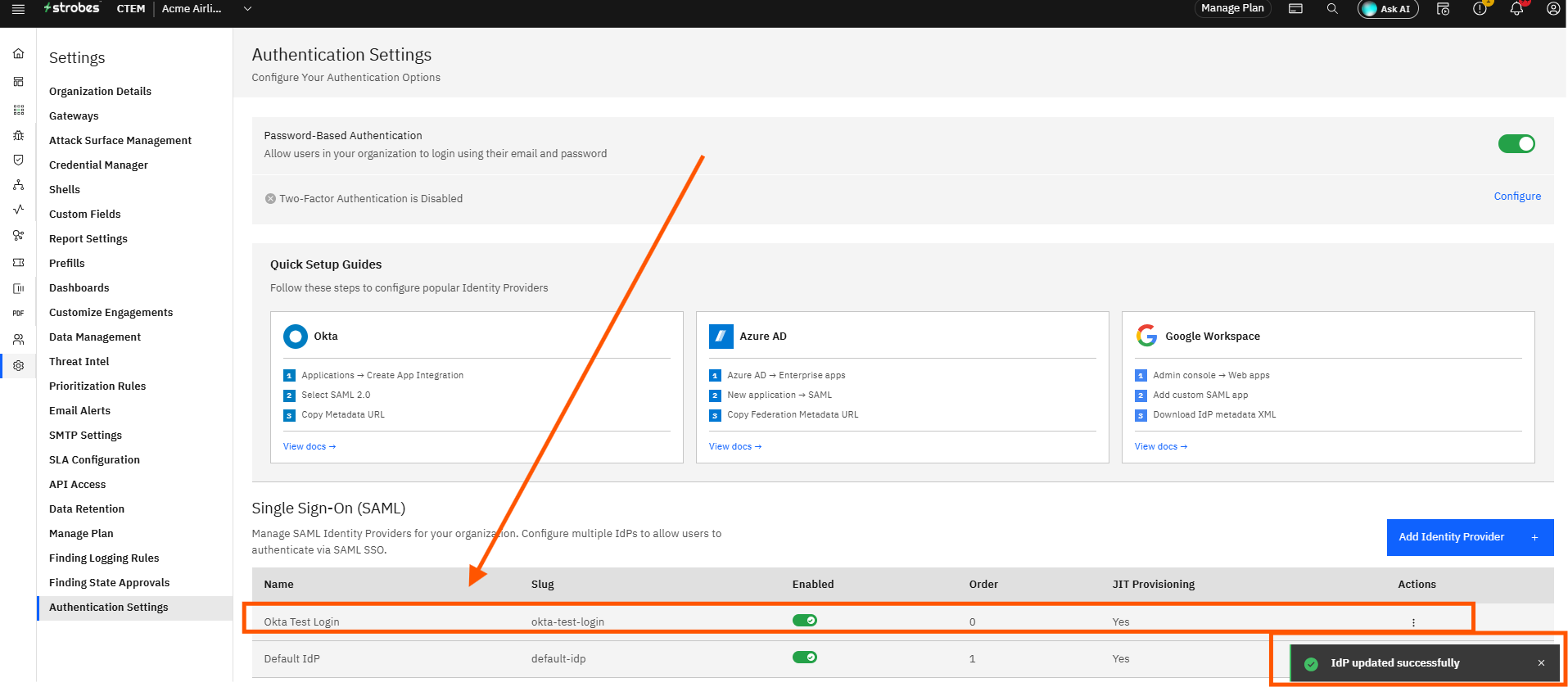Open the settings gear in the left rail
Screen dimensions: 1568x687
click(x=18, y=366)
